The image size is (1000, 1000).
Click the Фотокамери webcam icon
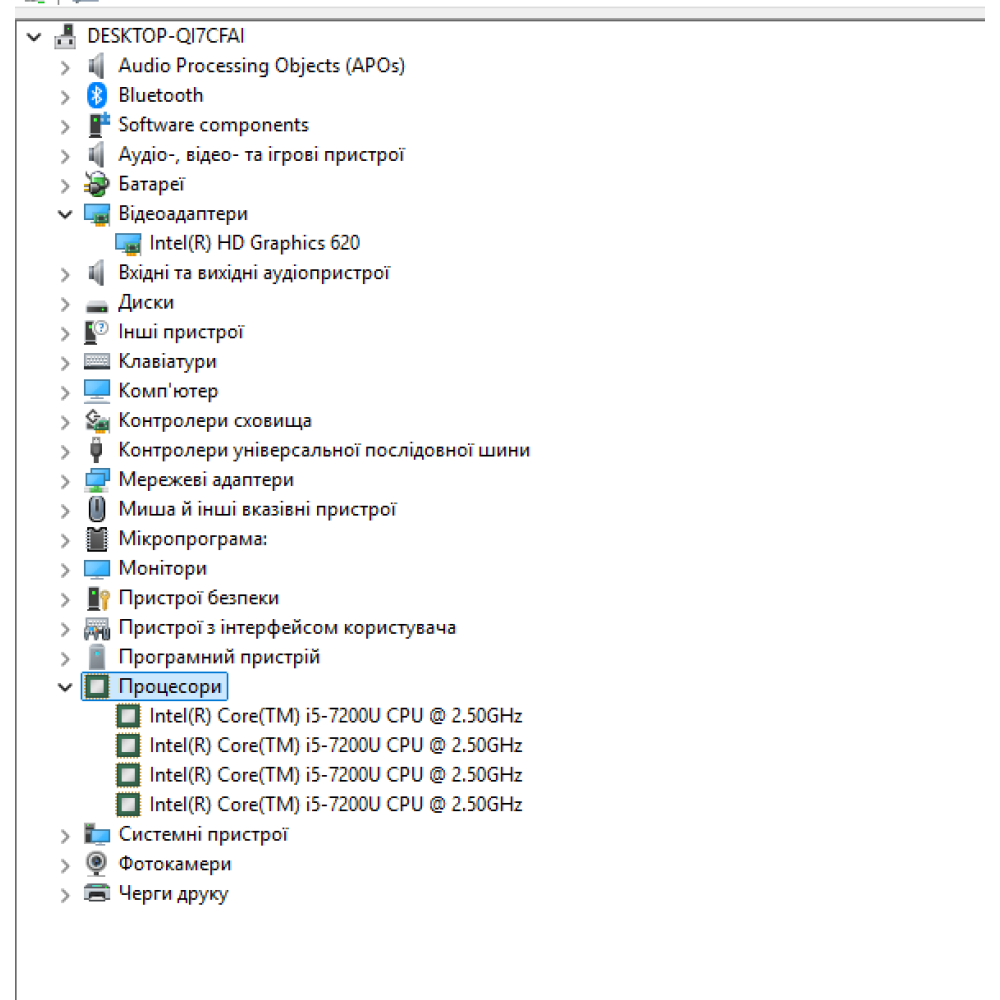pos(96,864)
